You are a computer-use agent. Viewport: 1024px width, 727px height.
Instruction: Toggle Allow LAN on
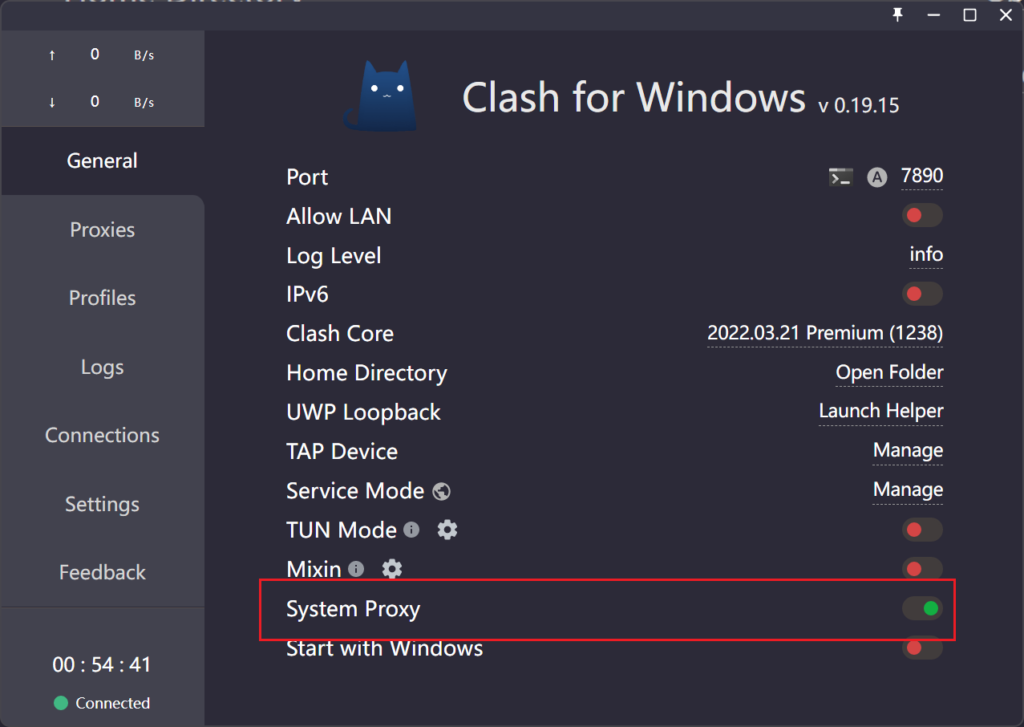(x=921, y=215)
